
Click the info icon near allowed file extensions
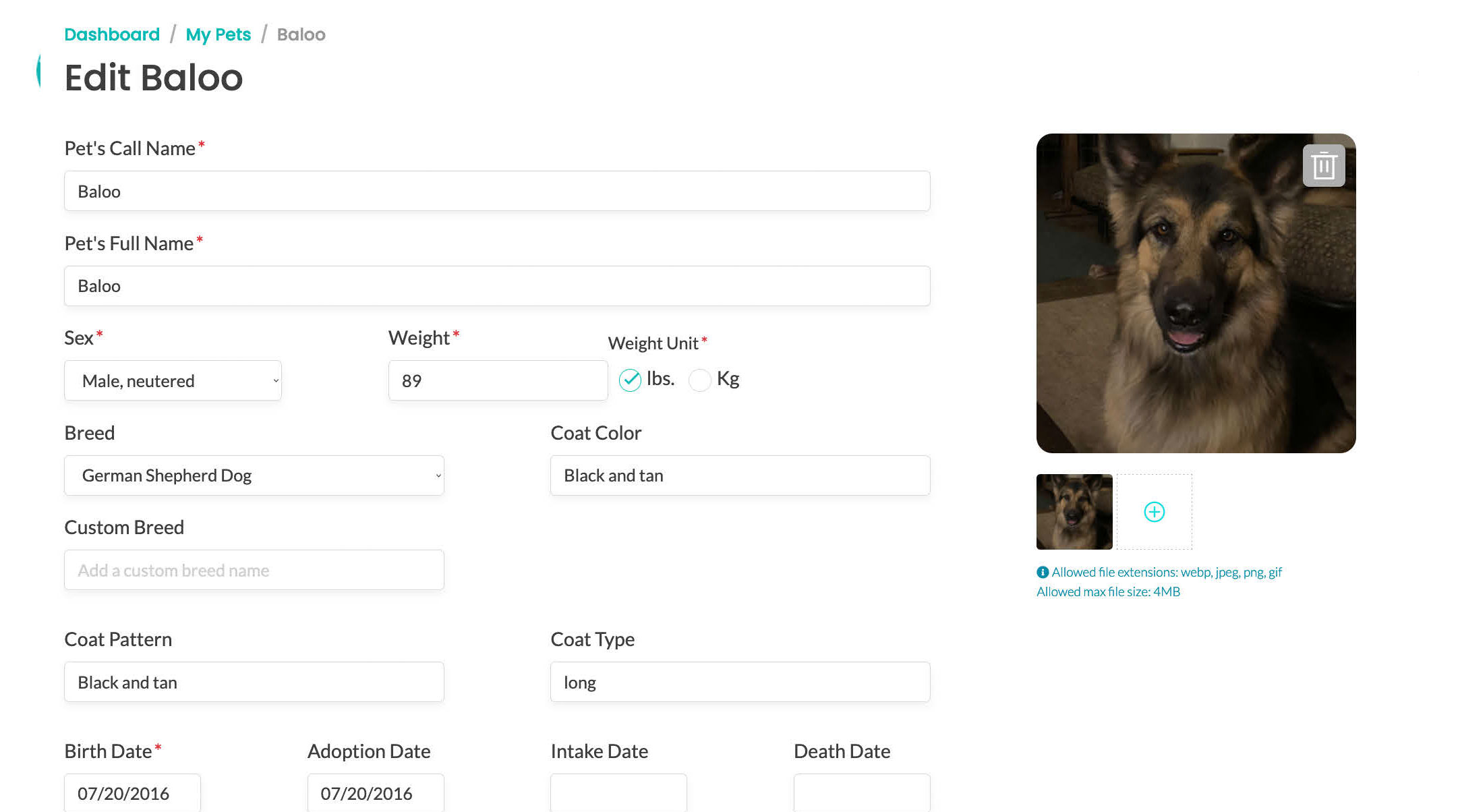coord(1043,571)
